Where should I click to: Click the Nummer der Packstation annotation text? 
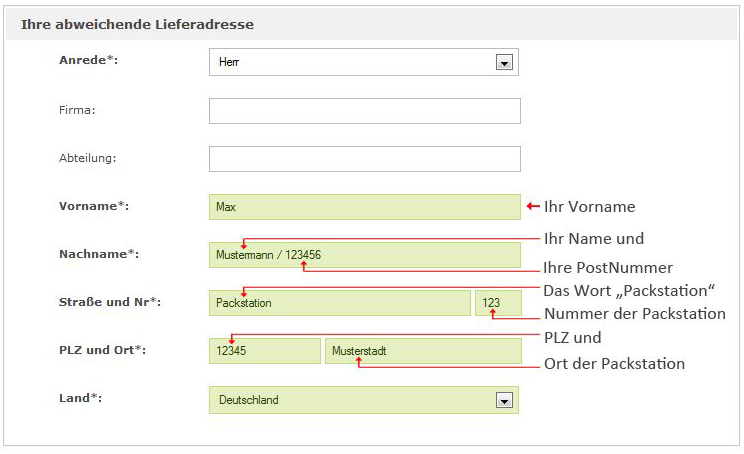point(635,314)
